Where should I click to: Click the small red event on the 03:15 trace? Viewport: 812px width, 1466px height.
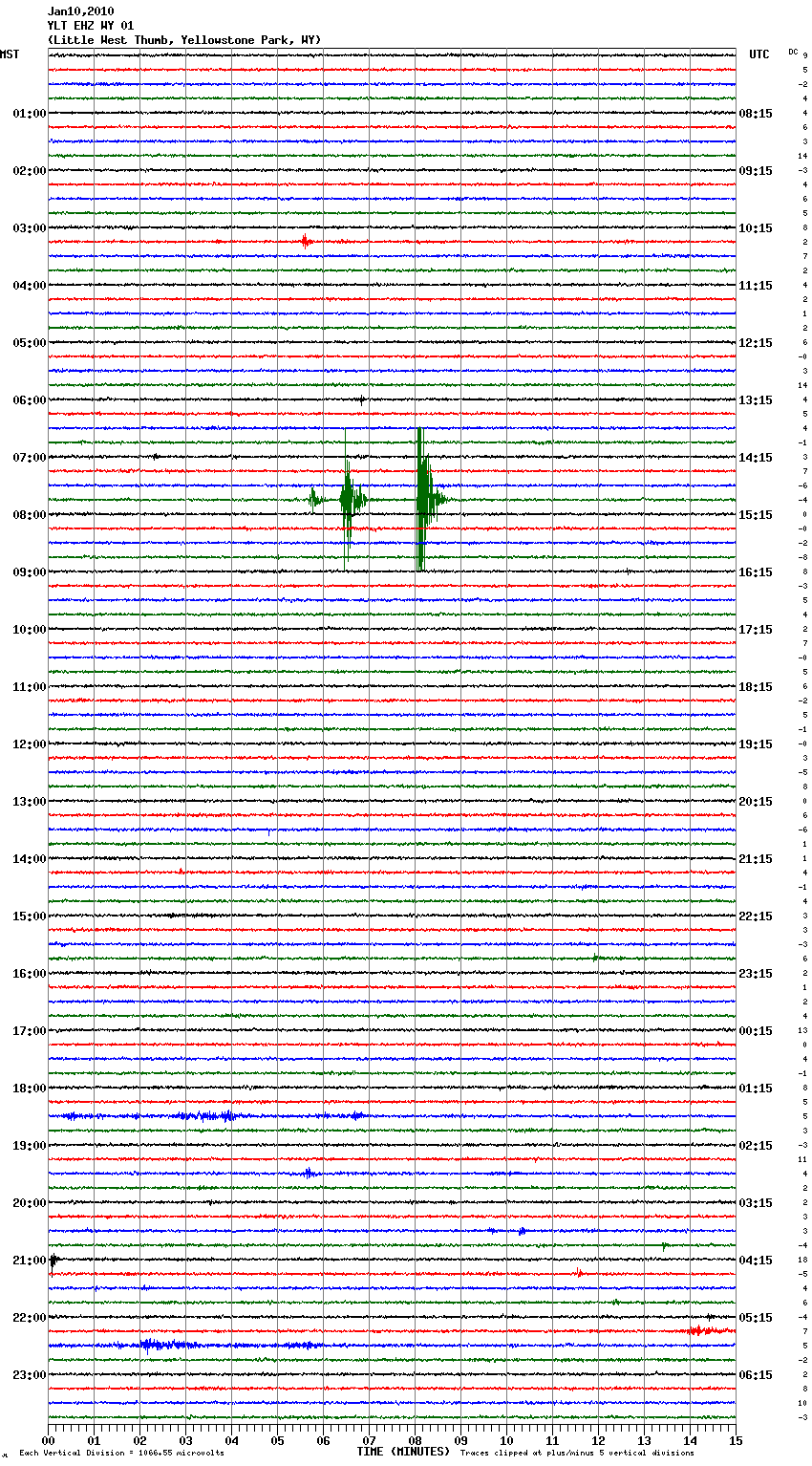coord(306,242)
